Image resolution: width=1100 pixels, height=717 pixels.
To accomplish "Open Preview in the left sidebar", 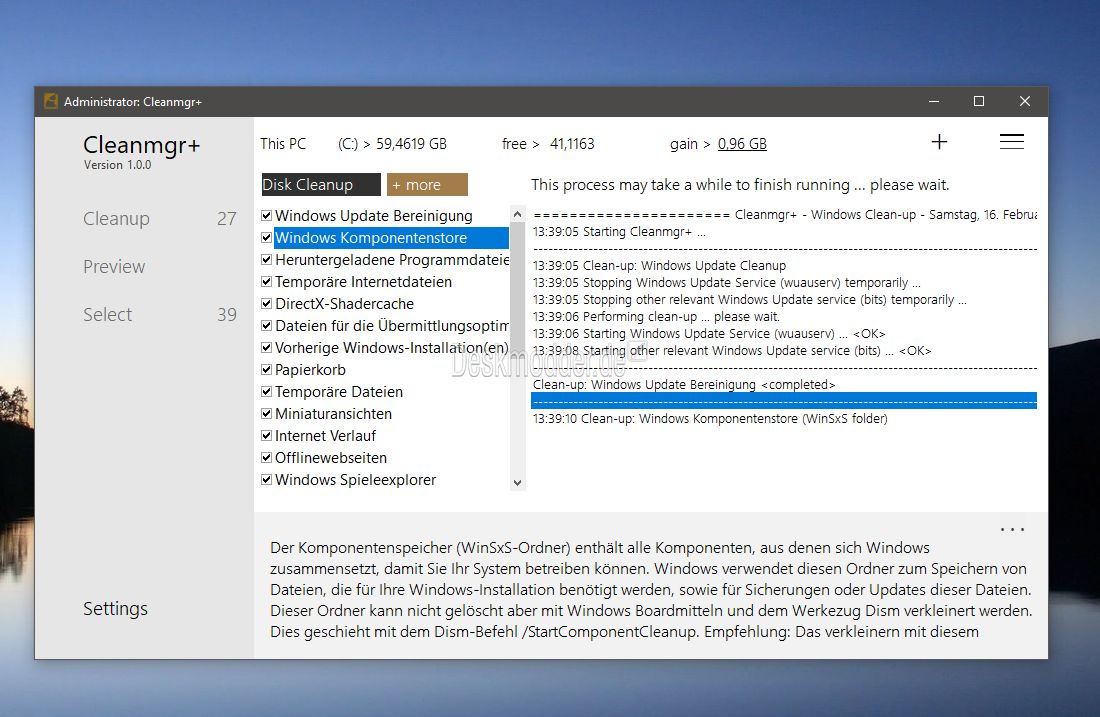I will coord(114,267).
